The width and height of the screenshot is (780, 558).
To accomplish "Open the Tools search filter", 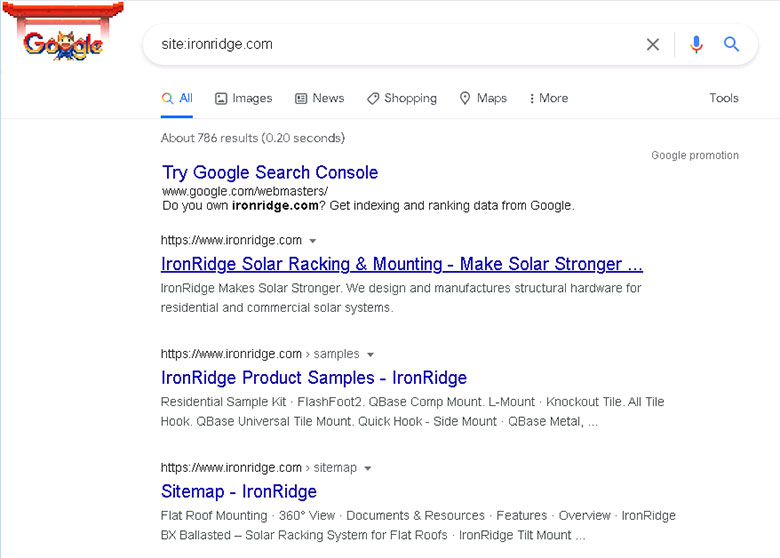I will [724, 98].
